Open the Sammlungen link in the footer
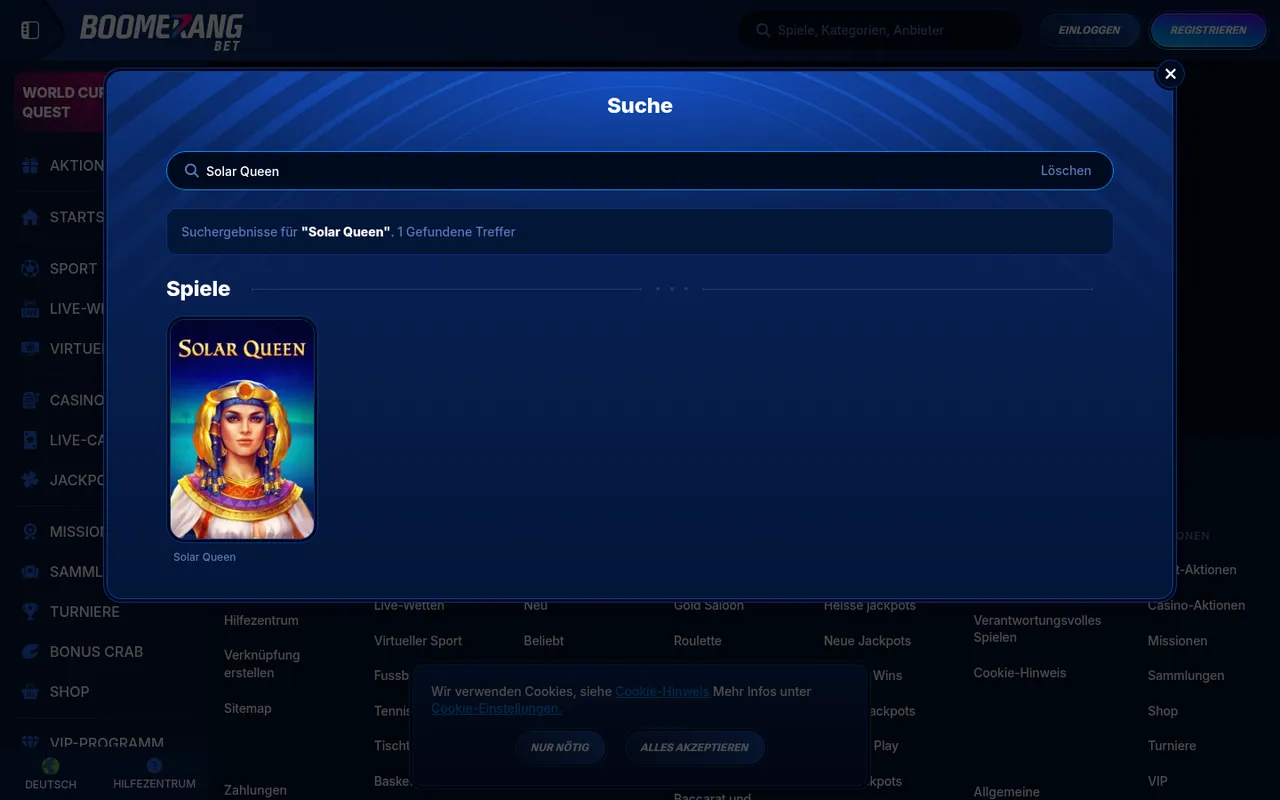The height and width of the screenshot is (800, 1280). coord(1186,675)
